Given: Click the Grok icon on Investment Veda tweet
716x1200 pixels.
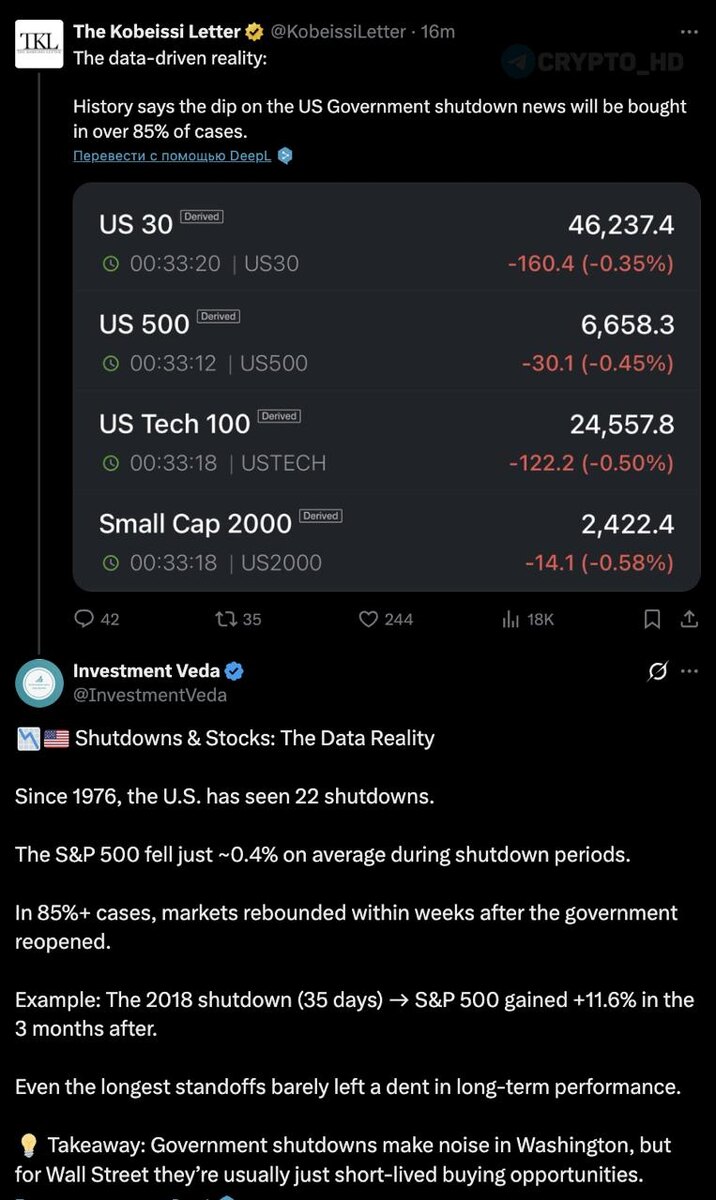Looking at the screenshot, I should pos(657,671).
